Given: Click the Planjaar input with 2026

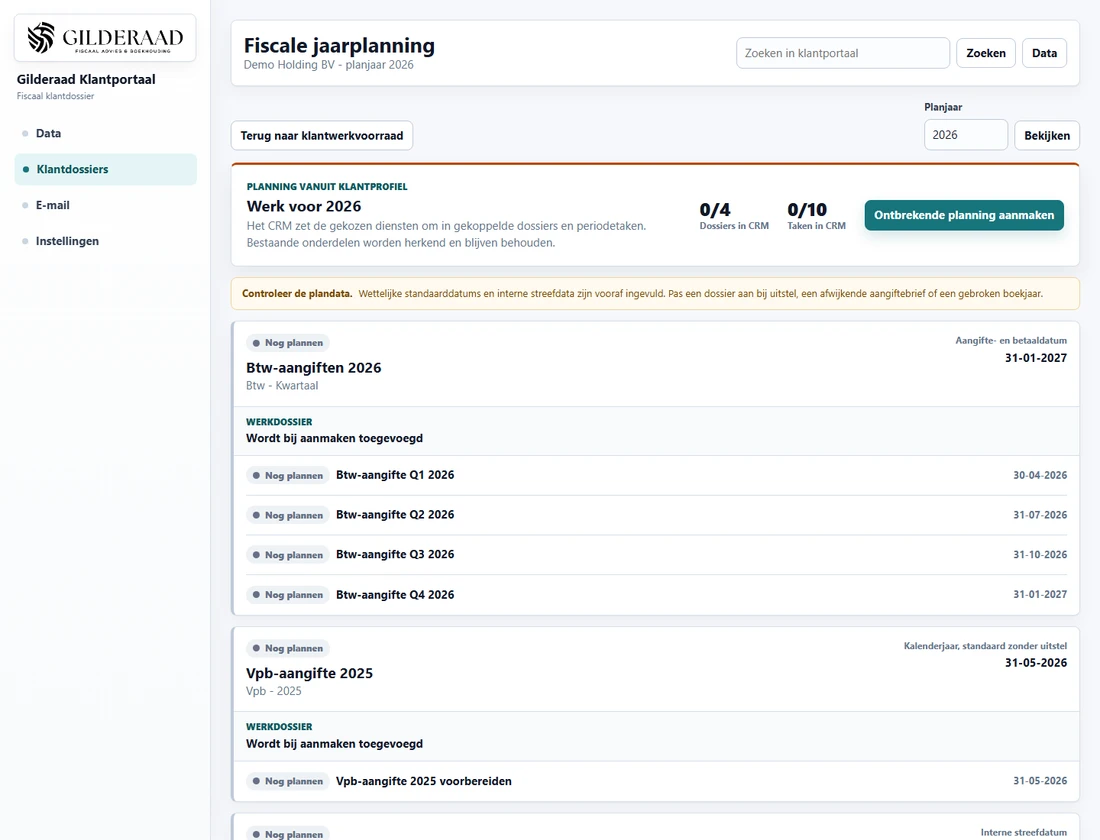Looking at the screenshot, I should [965, 135].
